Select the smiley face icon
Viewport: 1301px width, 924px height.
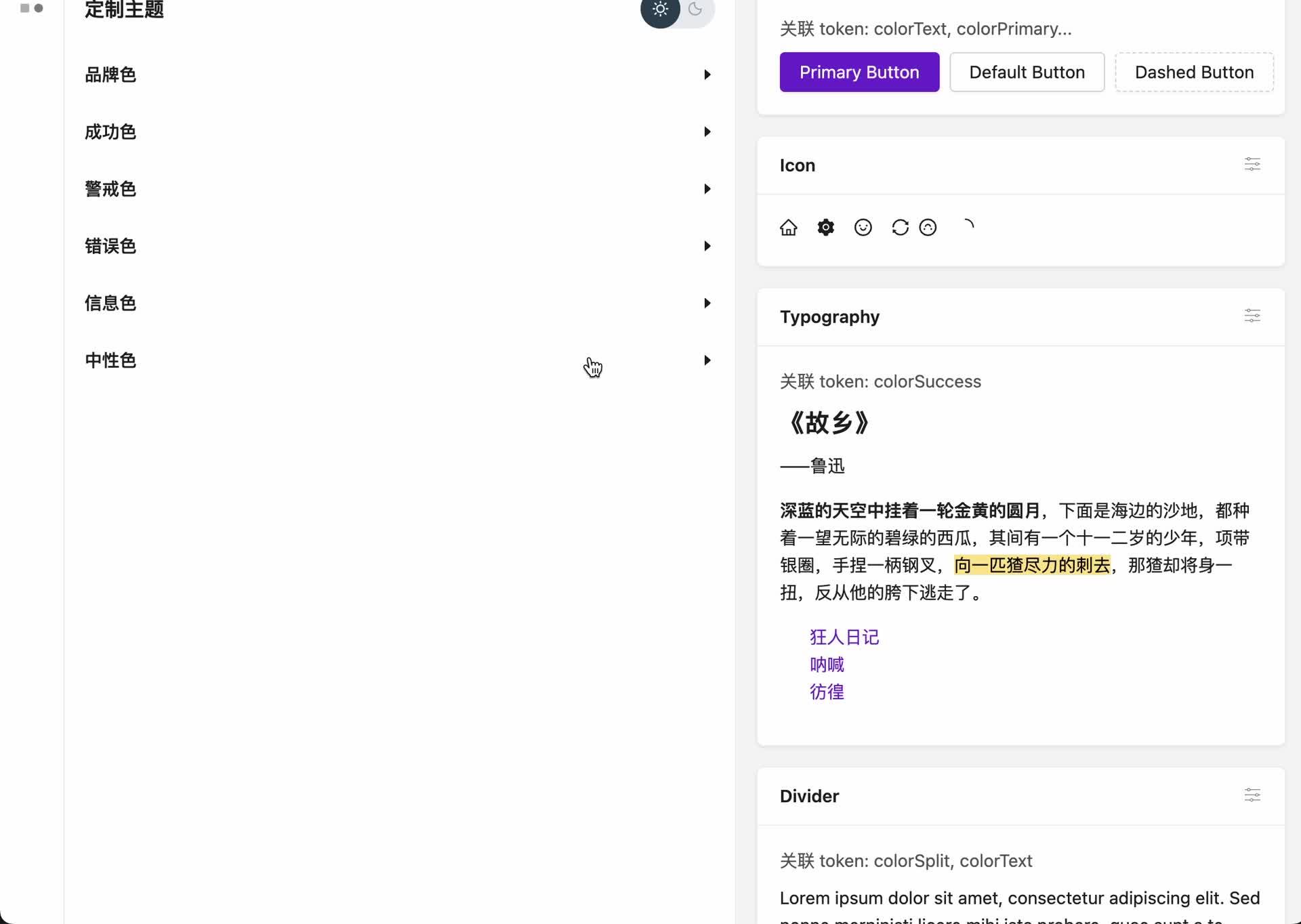[863, 227]
